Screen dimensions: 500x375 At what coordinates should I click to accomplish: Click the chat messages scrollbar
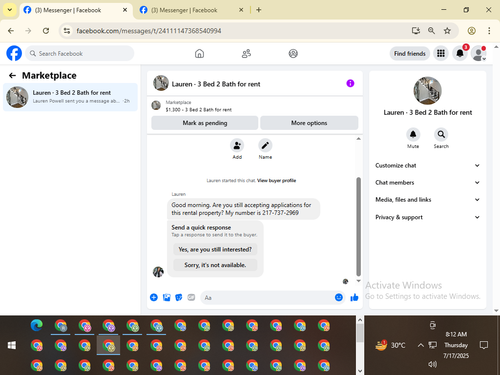click(359, 226)
